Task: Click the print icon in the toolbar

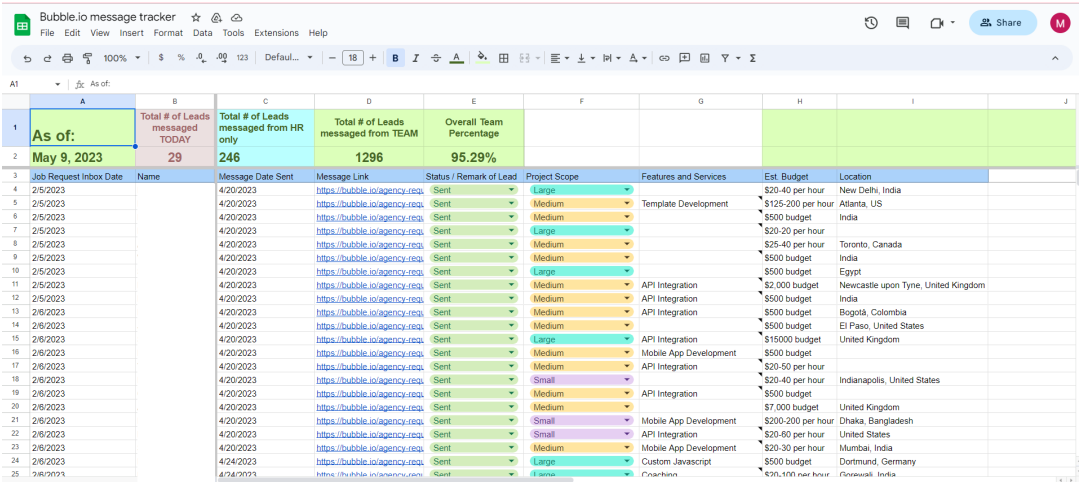Action: pyautogui.click(x=67, y=58)
